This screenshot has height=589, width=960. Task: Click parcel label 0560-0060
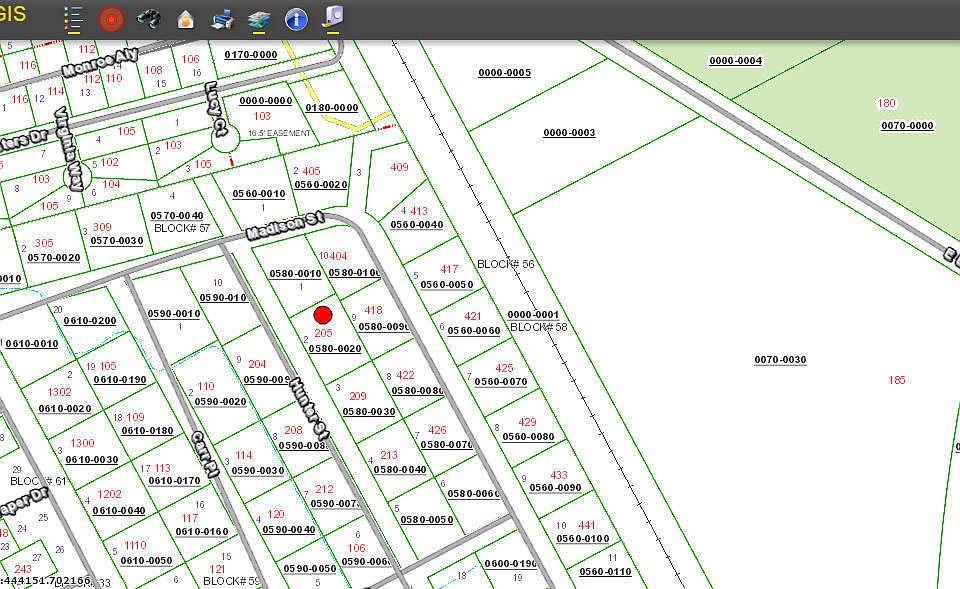click(474, 331)
